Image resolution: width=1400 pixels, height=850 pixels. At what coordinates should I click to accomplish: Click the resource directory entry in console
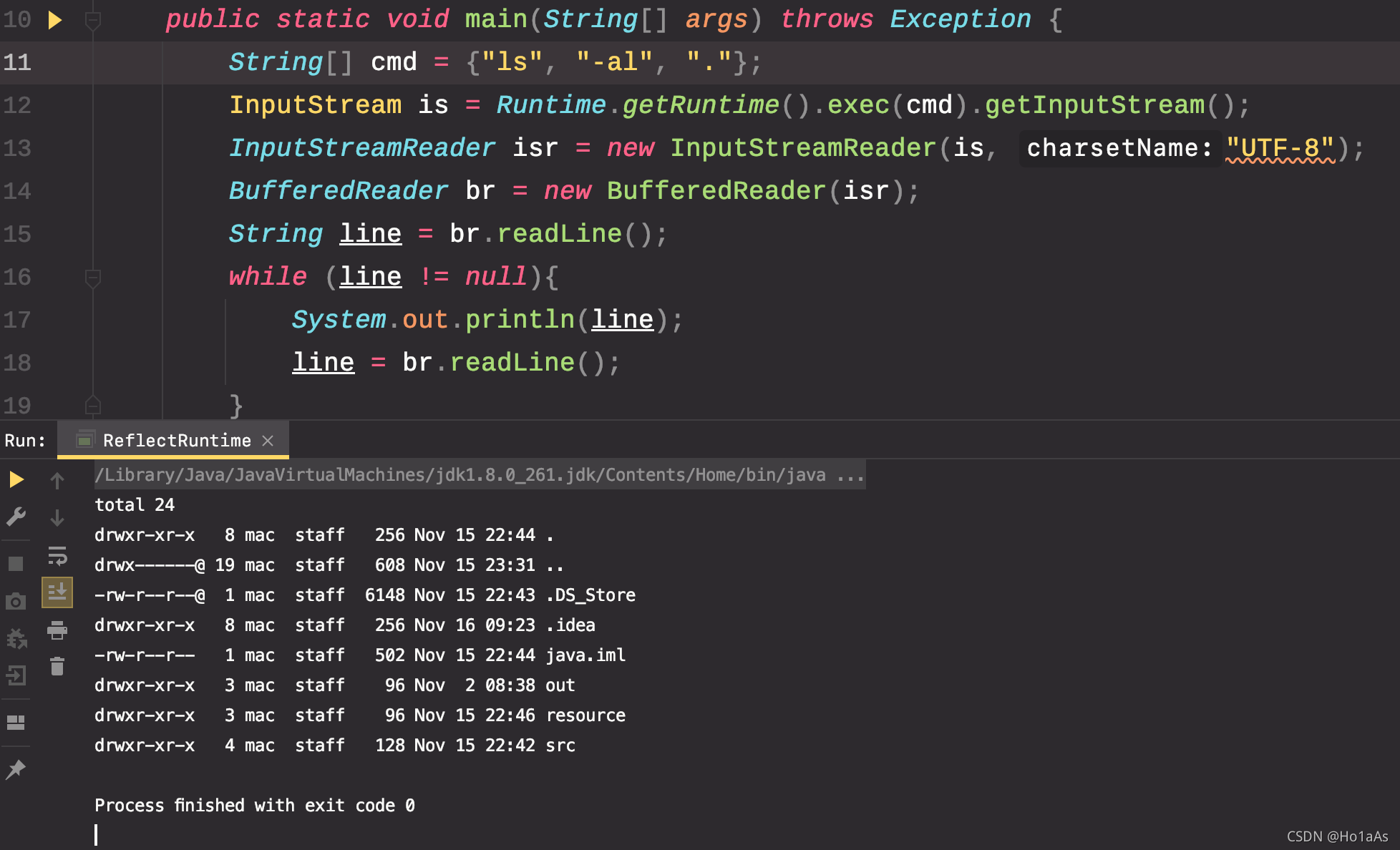tap(585, 715)
